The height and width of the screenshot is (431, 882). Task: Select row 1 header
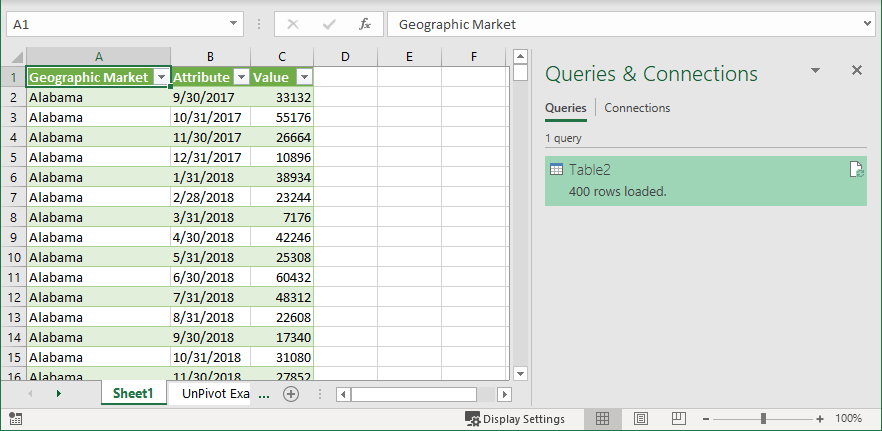tap(14, 77)
